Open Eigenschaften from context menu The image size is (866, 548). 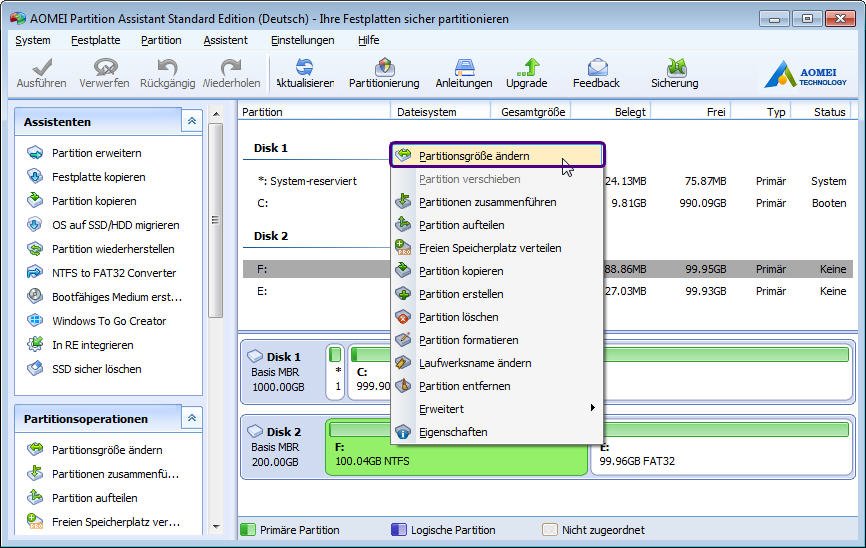pos(497,432)
